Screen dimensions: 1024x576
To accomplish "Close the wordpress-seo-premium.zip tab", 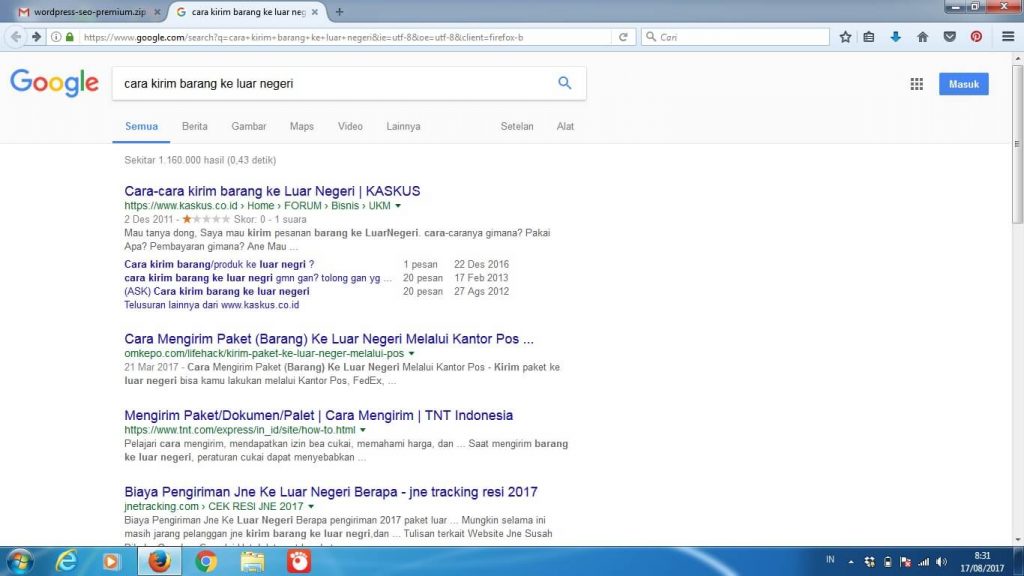I will pyautogui.click(x=157, y=12).
